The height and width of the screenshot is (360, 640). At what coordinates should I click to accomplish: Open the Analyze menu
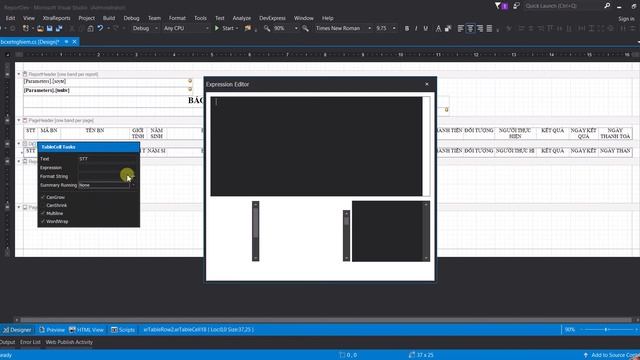click(x=242, y=18)
